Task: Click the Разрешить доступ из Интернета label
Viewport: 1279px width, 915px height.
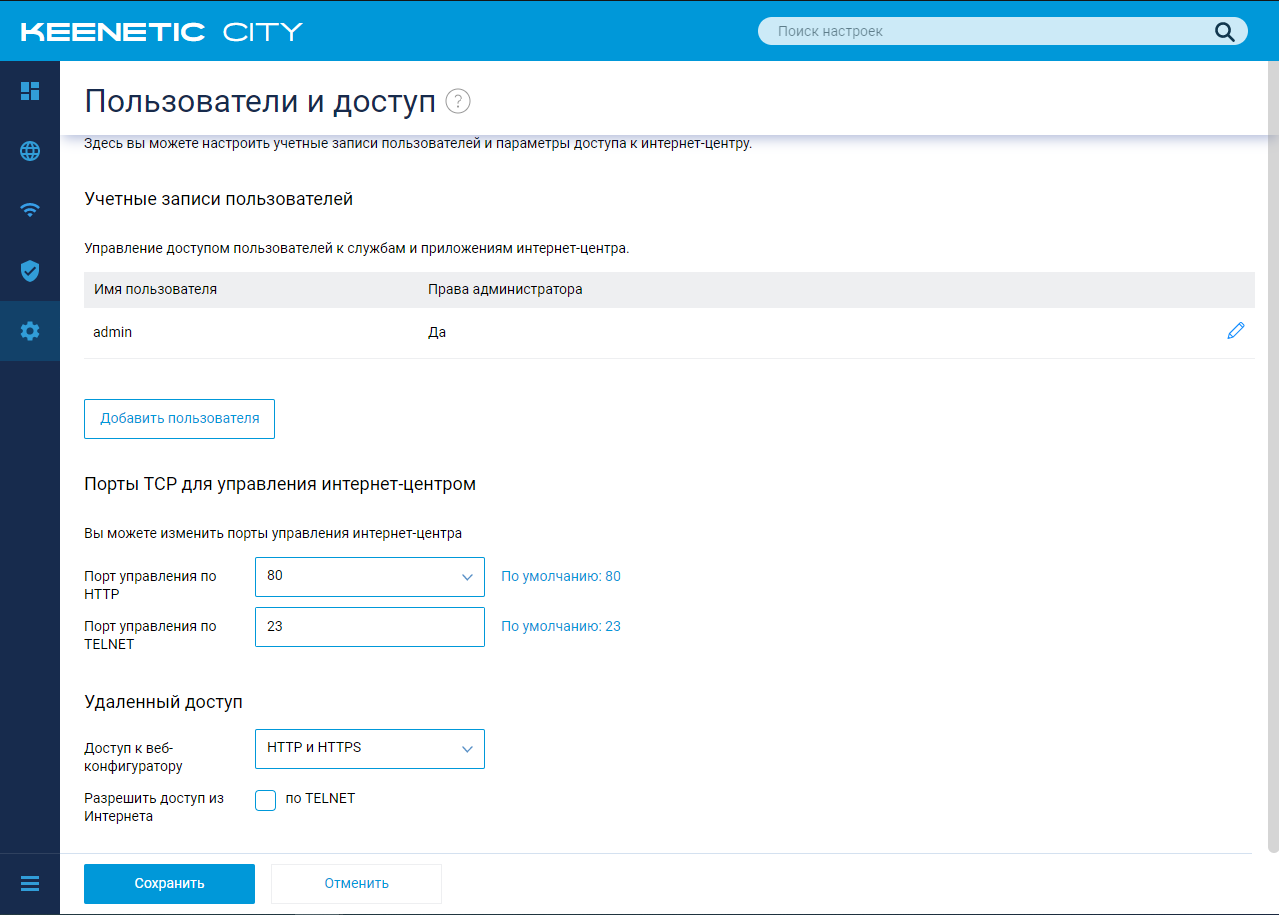Action: pyautogui.click(x=154, y=807)
